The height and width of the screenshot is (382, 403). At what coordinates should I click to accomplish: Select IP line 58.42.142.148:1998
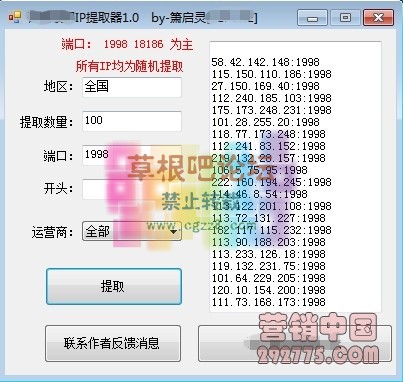[x=265, y=62]
